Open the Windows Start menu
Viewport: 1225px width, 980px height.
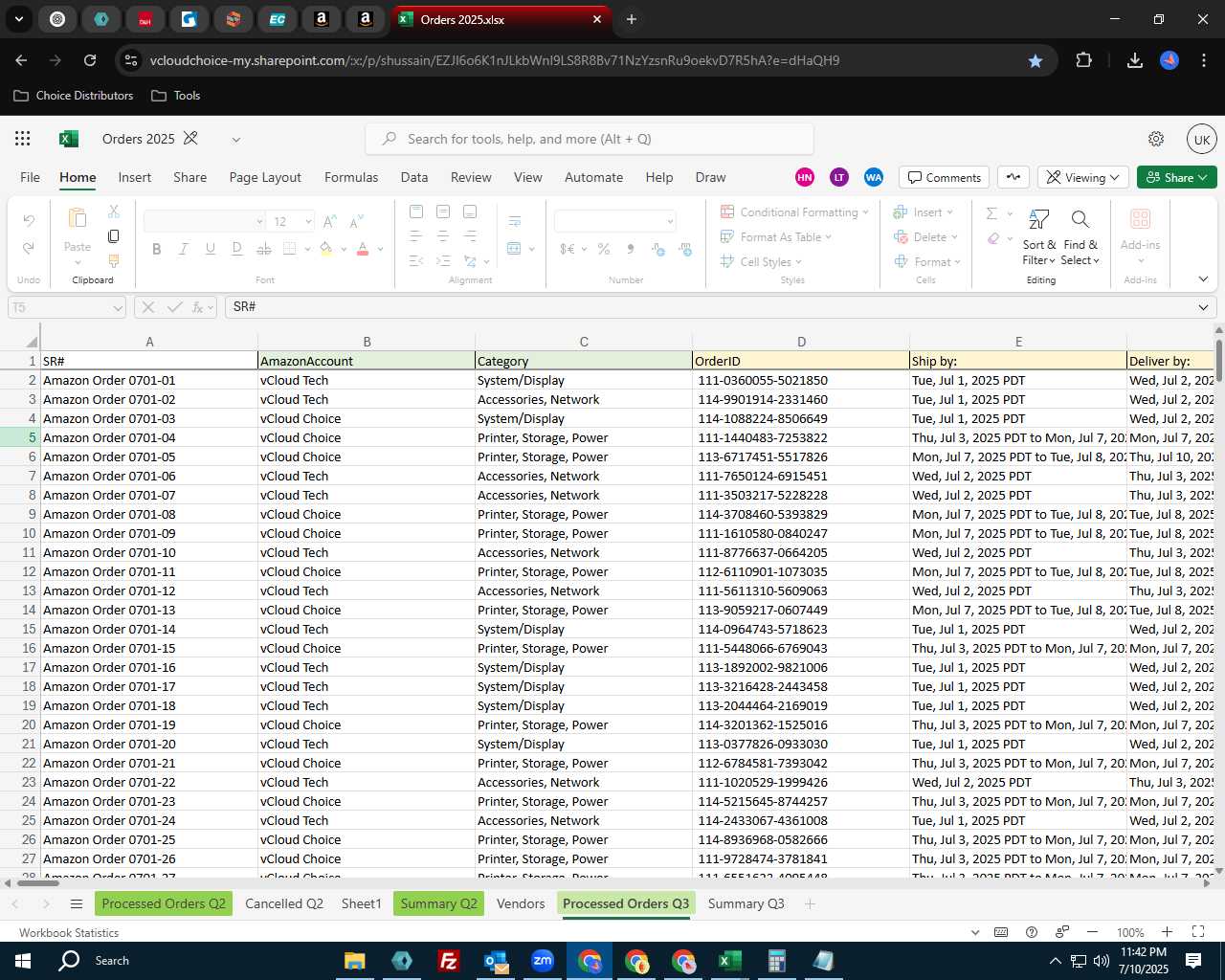(23, 961)
